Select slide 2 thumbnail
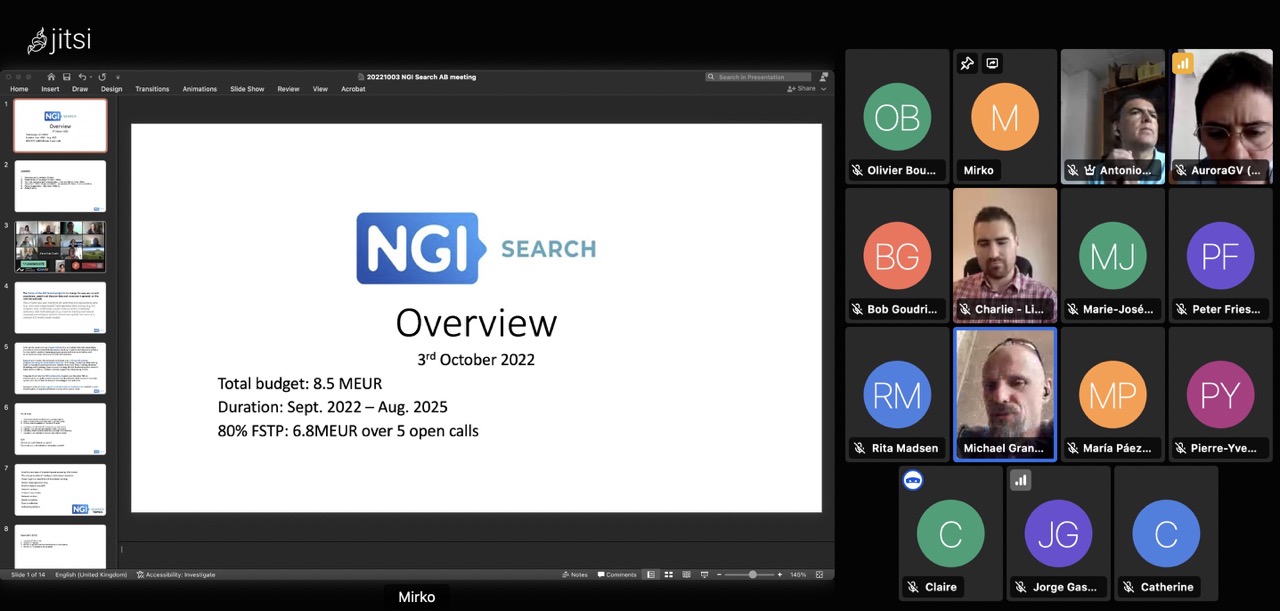The image size is (1280, 611). pyautogui.click(x=60, y=186)
